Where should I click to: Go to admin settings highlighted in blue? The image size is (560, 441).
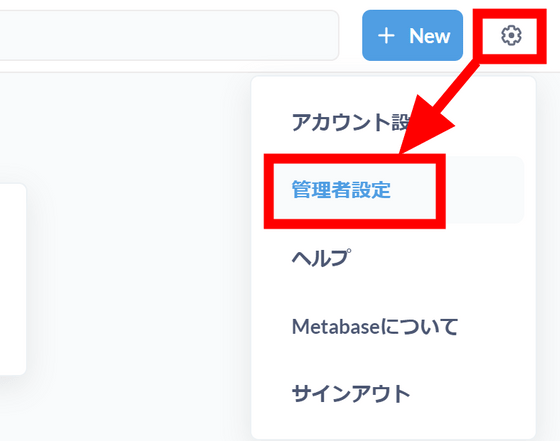point(341,190)
